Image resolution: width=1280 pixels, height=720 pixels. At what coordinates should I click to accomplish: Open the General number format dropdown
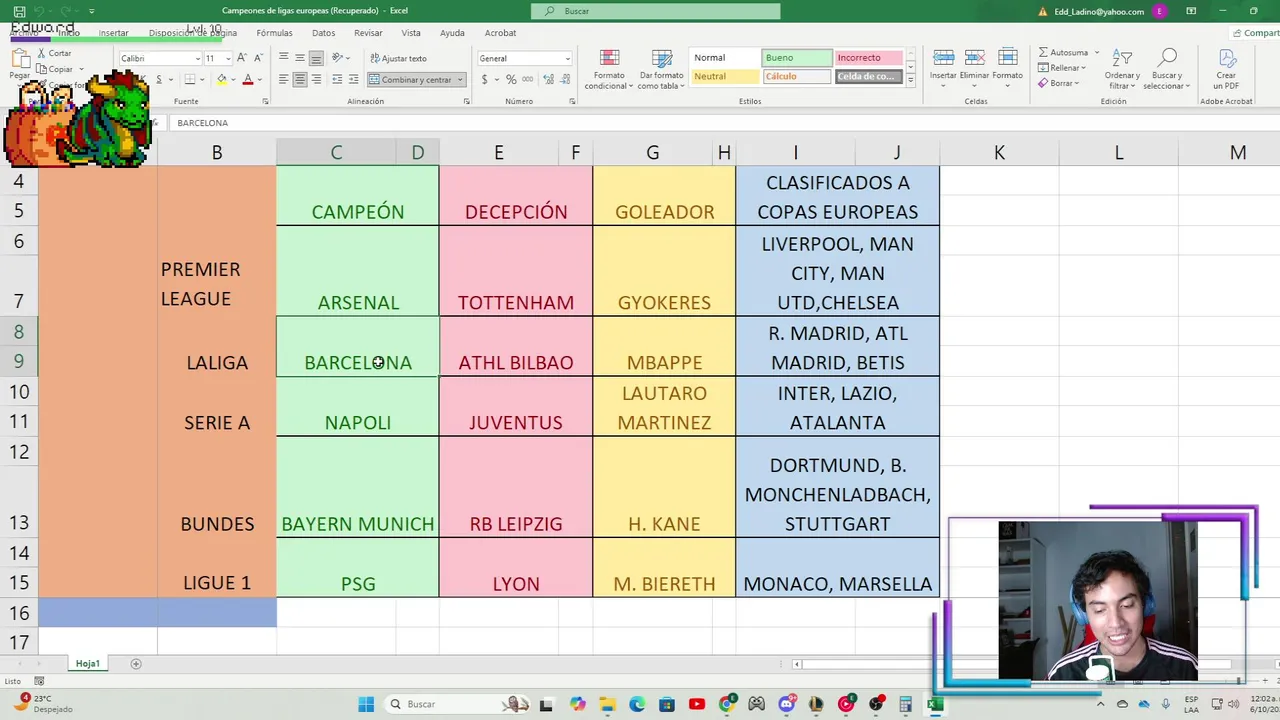pos(567,58)
